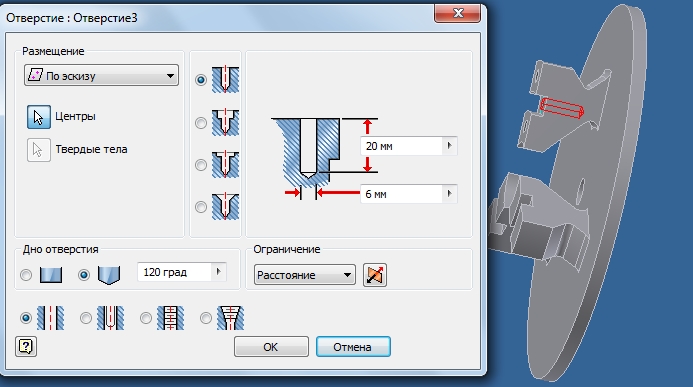
Task: Select the spotface hole type icon
Action: [x=225, y=164]
